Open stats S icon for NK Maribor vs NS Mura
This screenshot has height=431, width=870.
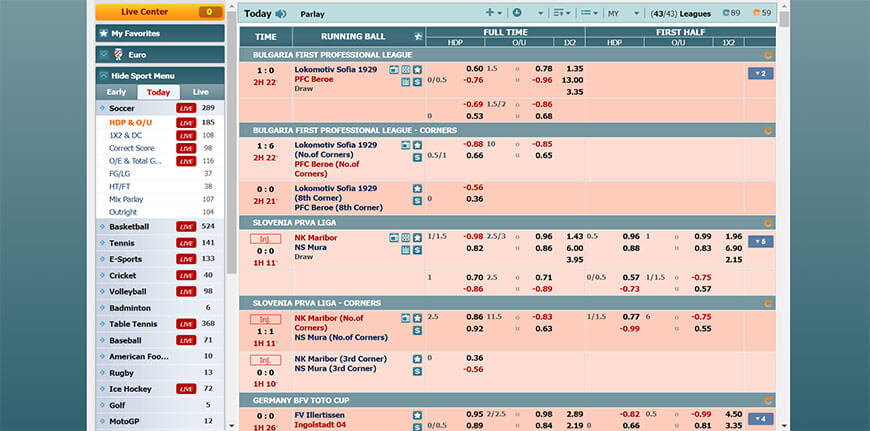click(417, 250)
